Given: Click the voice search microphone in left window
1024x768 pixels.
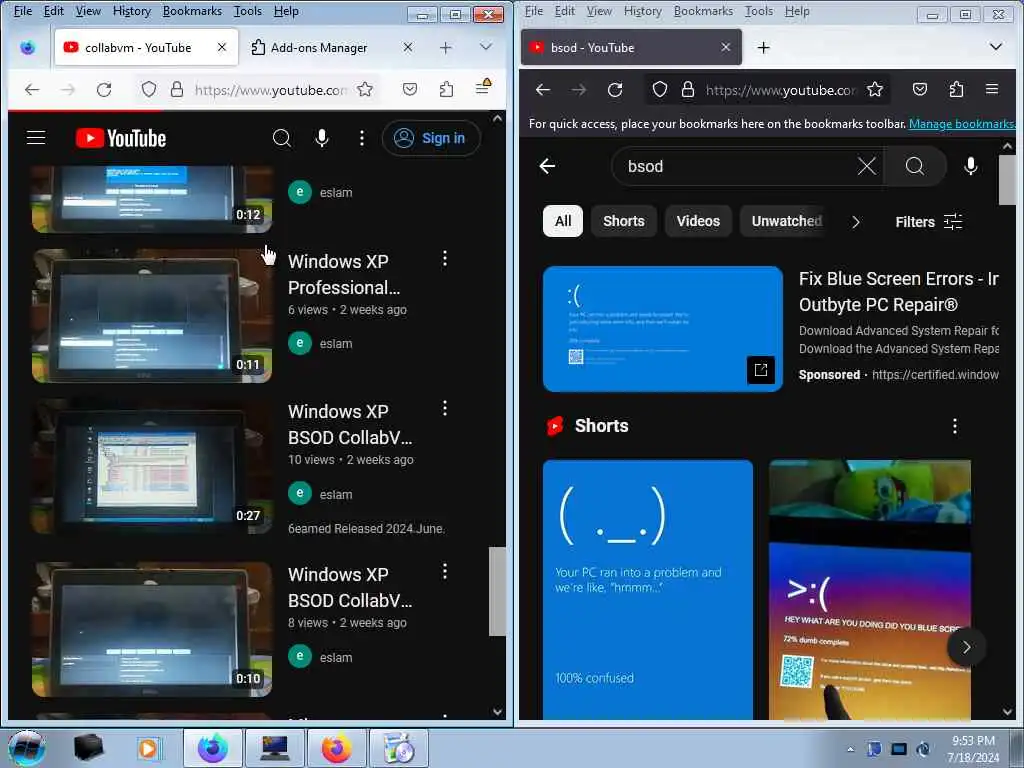Looking at the screenshot, I should pyautogui.click(x=321, y=138).
